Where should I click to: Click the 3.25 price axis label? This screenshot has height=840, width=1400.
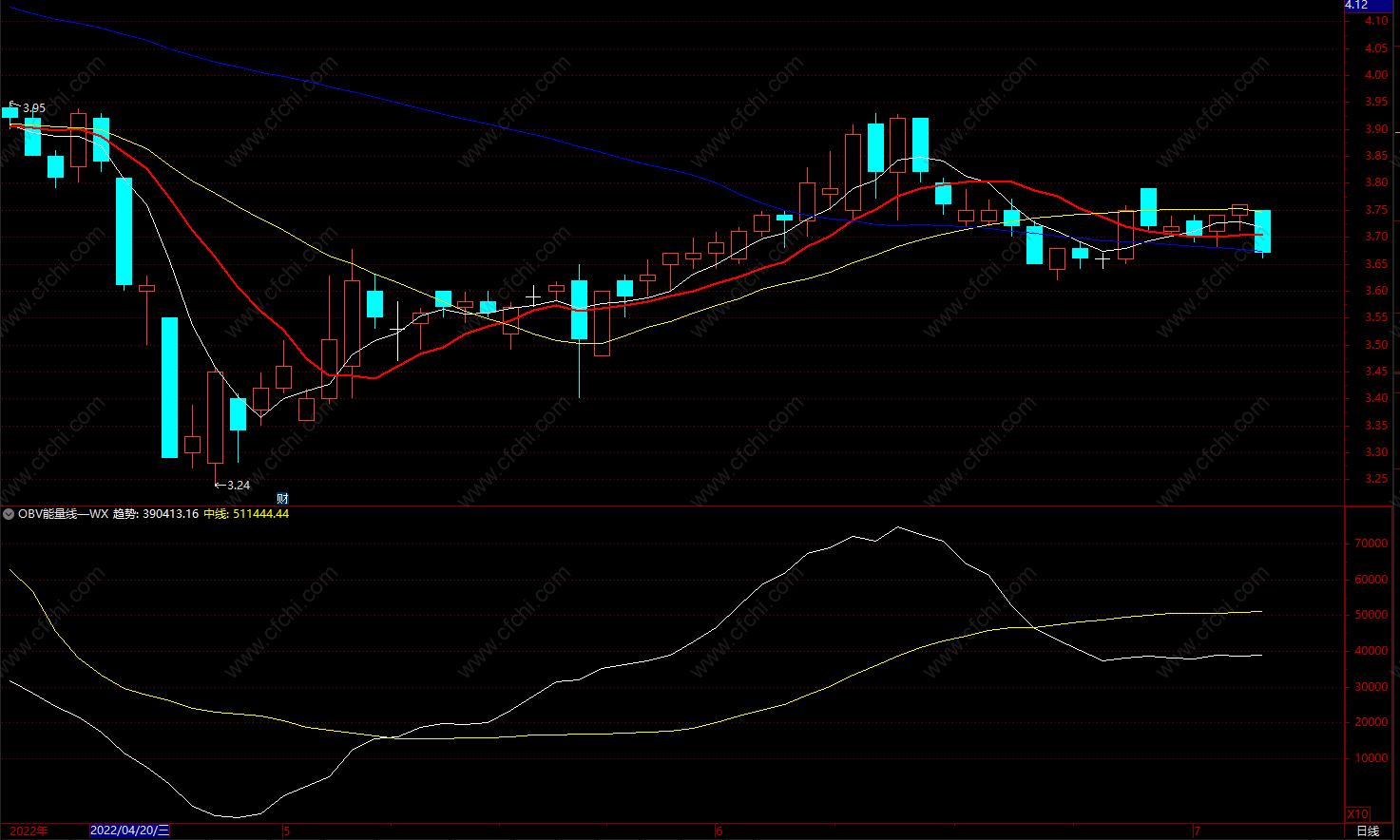click(1375, 479)
